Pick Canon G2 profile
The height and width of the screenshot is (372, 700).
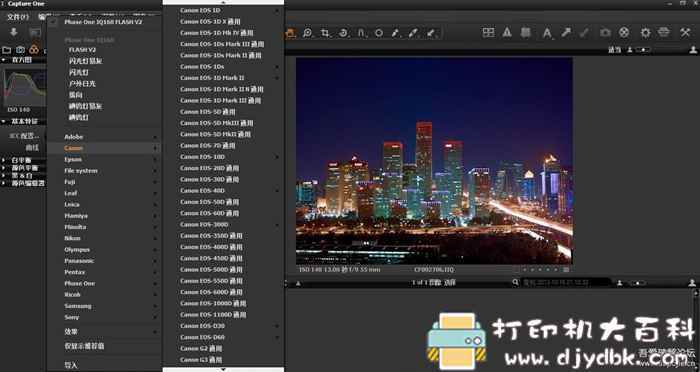[x=201, y=348]
